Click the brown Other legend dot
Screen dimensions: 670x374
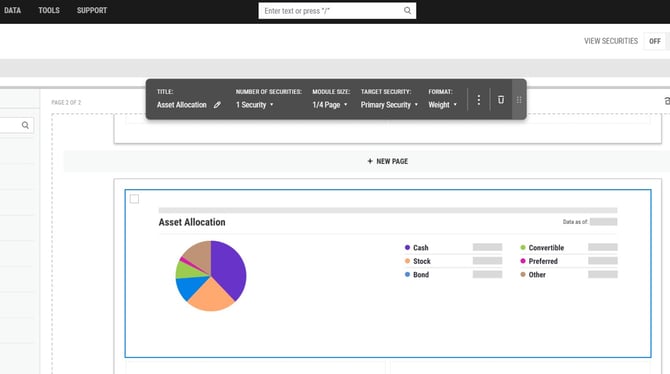[523, 274]
